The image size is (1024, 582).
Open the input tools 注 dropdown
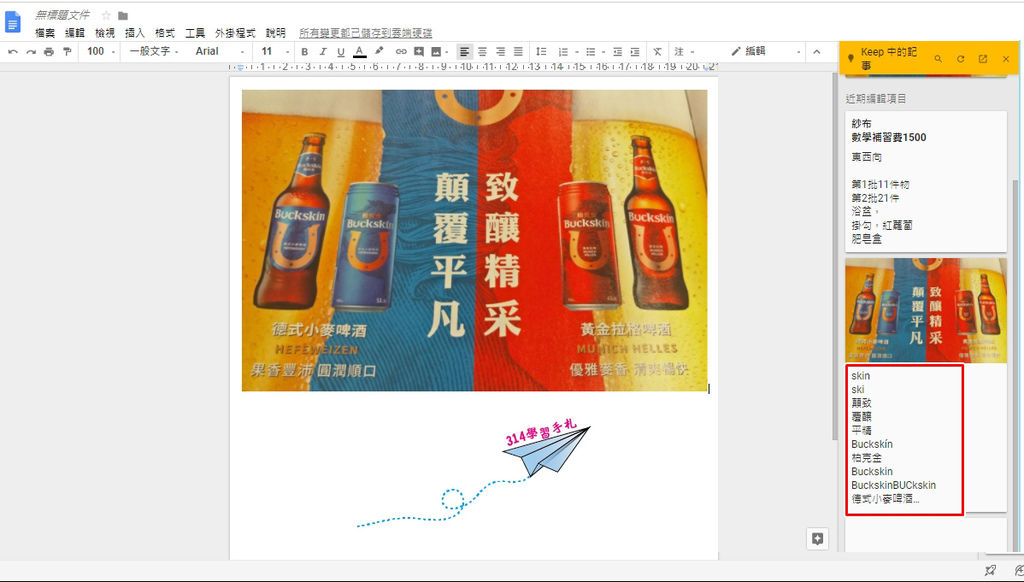(x=684, y=52)
